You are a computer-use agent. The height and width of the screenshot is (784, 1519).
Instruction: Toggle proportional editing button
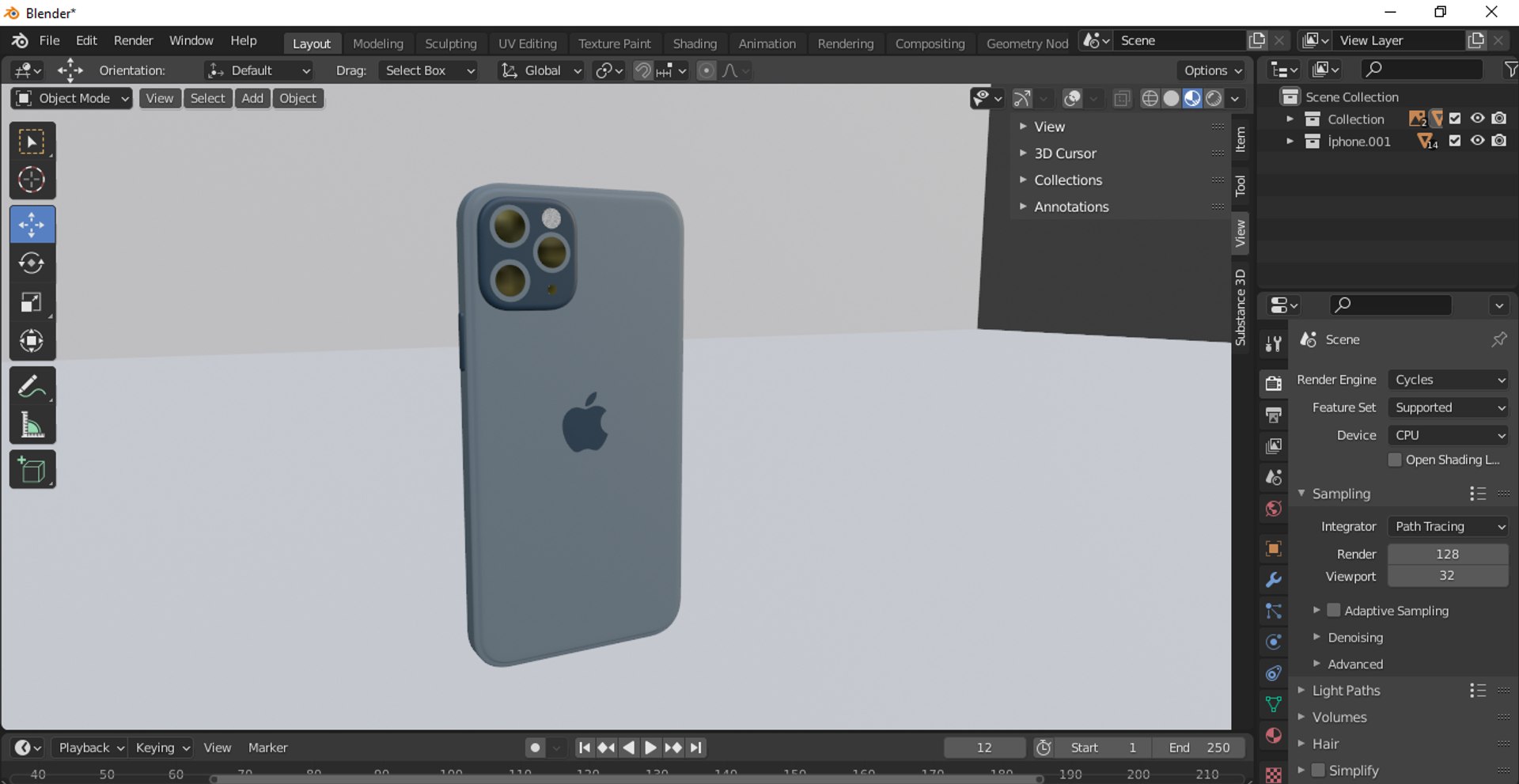(x=706, y=70)
